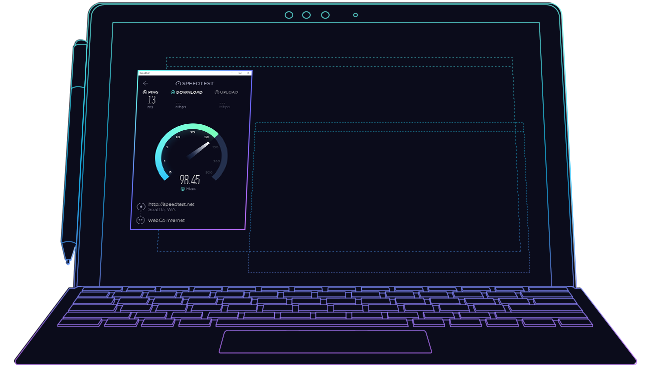Click the Speedtest logo in header
Screen dimensions: 650x367
coord(194,83)
